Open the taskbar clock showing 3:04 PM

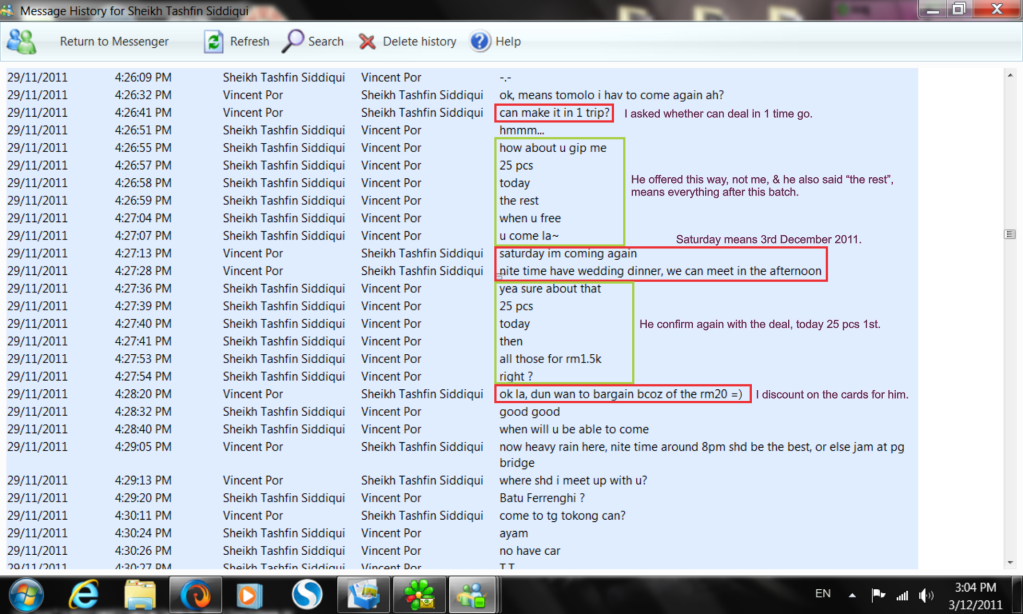[x=974, y=595]
